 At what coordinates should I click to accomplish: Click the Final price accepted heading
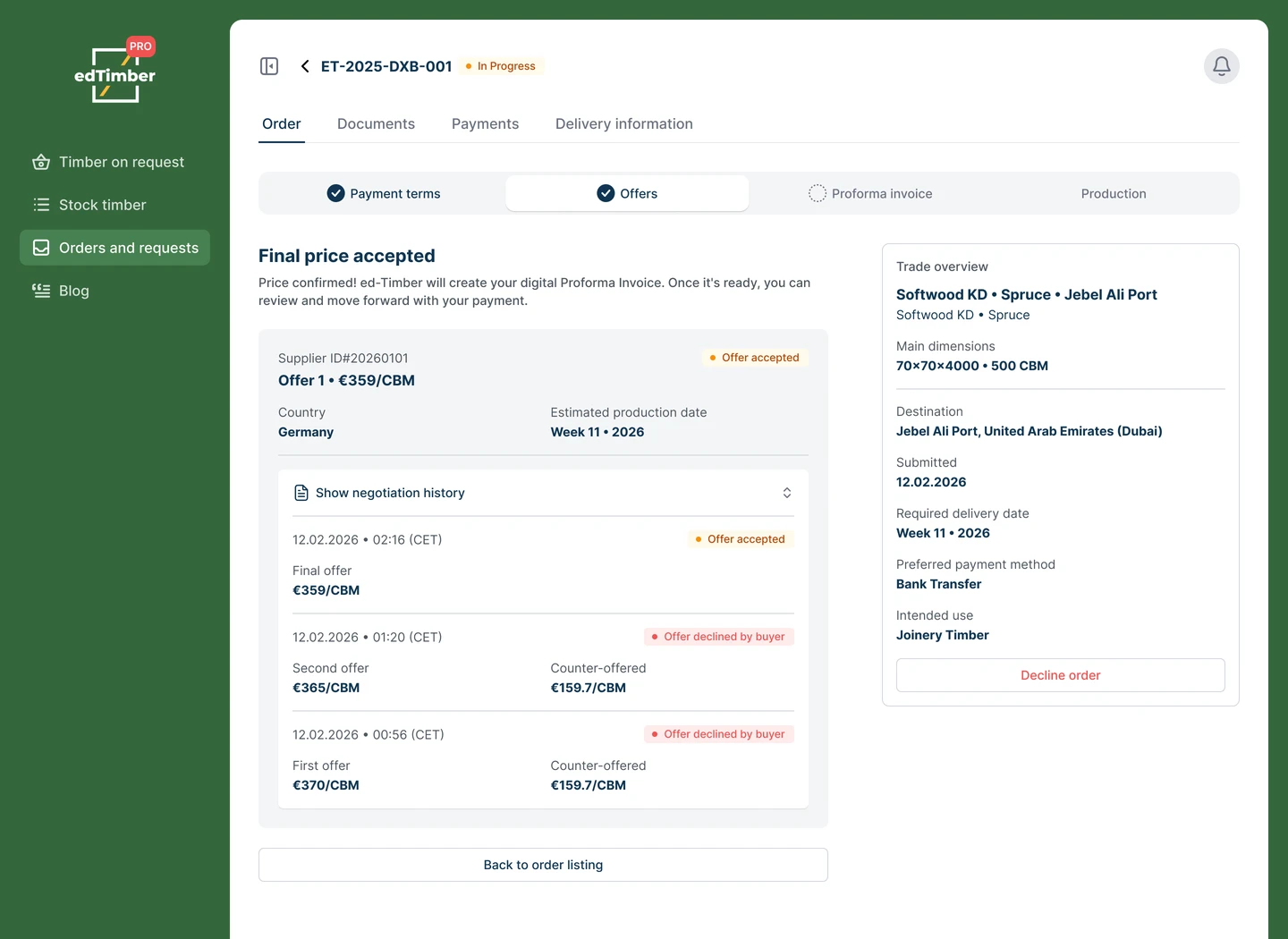click(347, 256)
